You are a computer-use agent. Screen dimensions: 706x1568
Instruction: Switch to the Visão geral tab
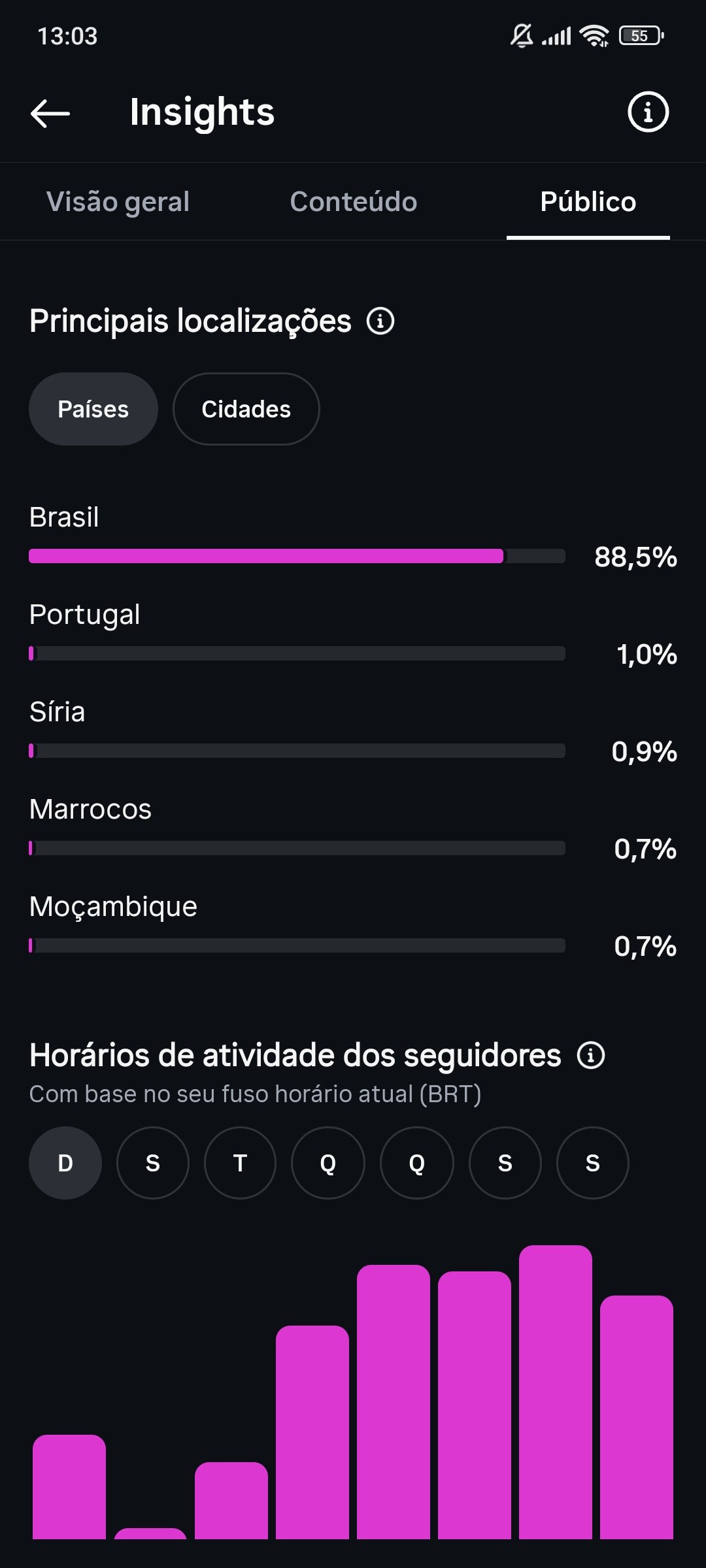click(x=118, y=201)
